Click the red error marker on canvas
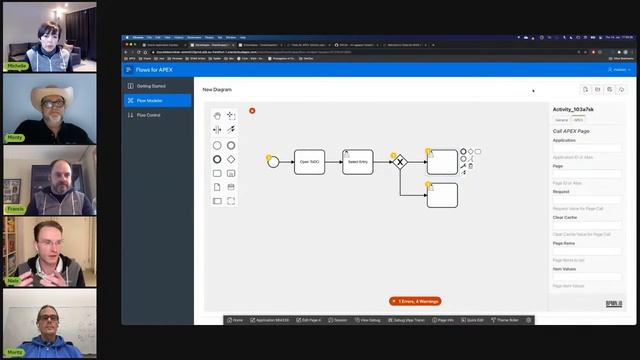 252,111
